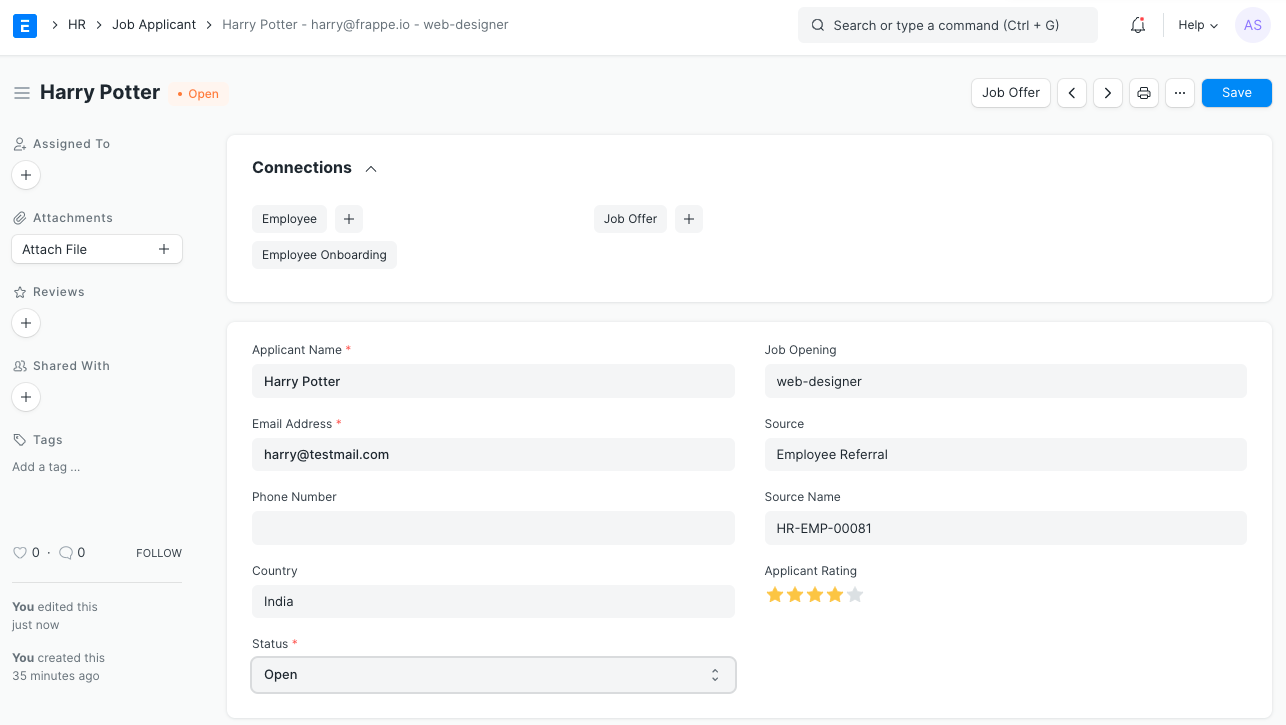Screen dimensions: 1286x725
Task: Click the Email Address field
Action: tap(493, 454)
